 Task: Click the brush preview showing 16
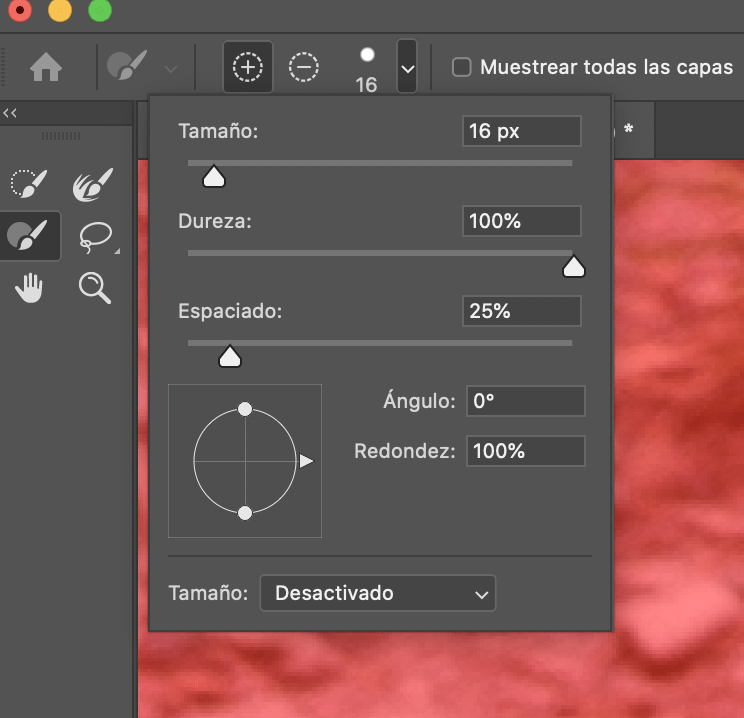(x=367, y=70)
